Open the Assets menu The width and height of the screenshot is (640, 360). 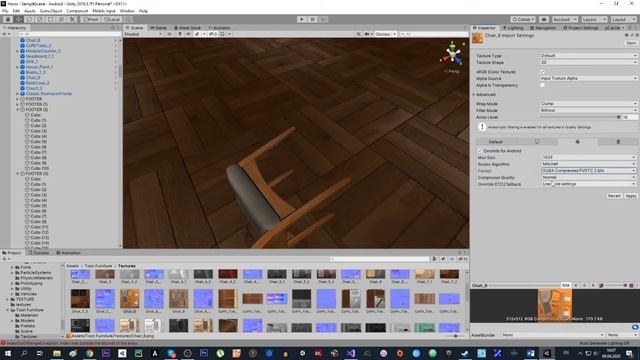point(30,11)
